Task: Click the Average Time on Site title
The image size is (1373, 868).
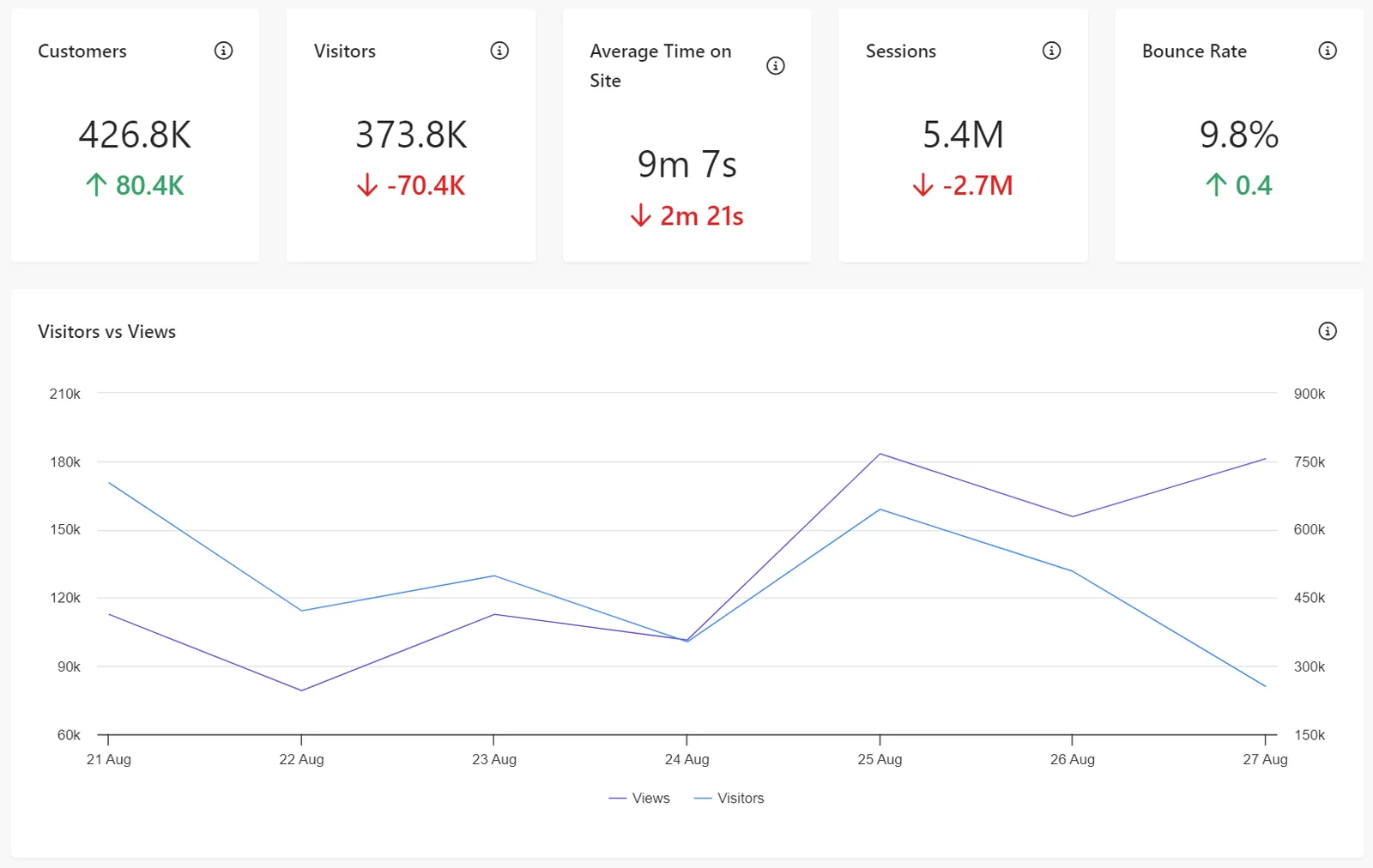Action: click(x=661, y=66)
